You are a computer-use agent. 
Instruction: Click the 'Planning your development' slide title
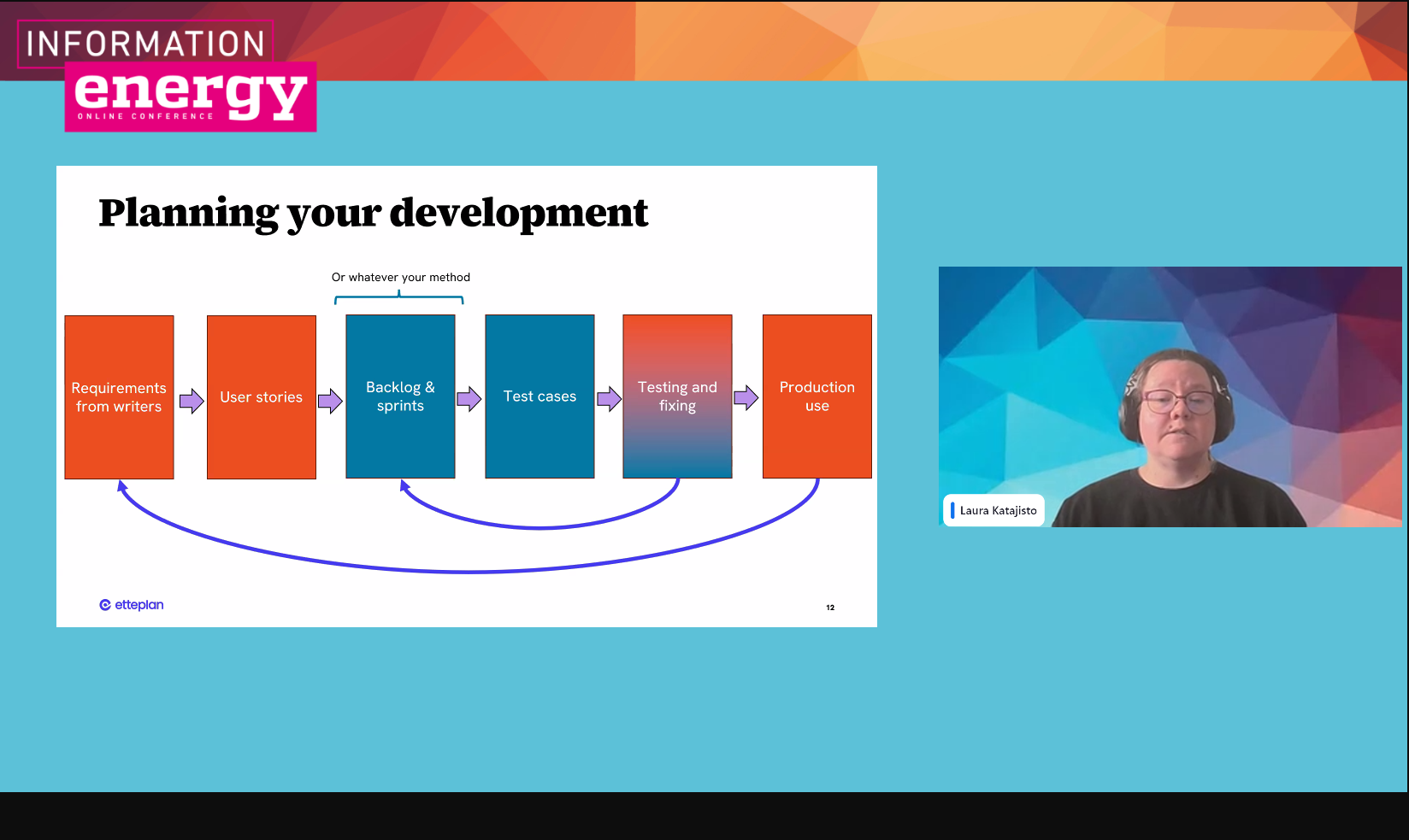click(x=373, y=213)
